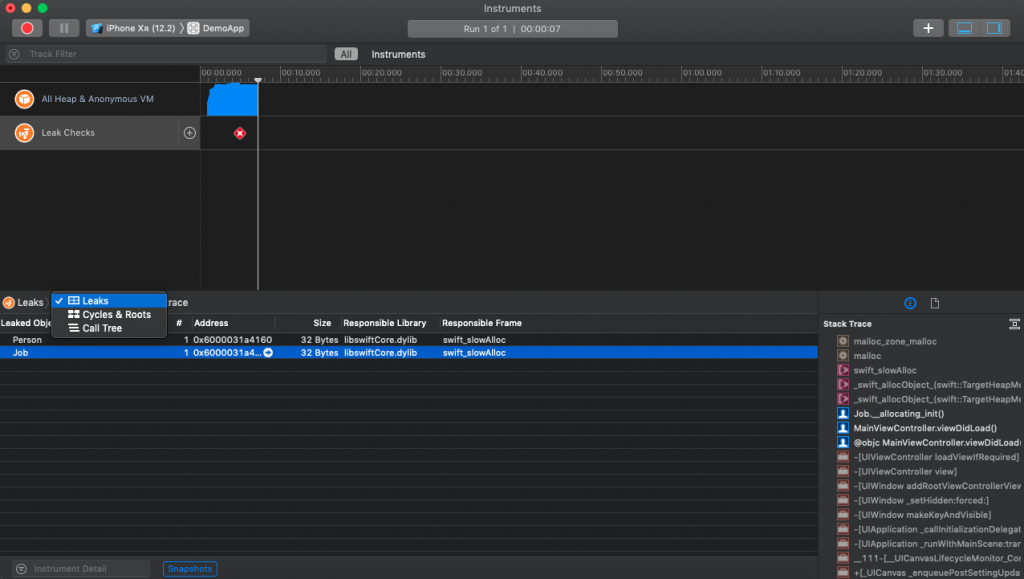1024x579 pixels.
Task: Click the red leak marker on the timeline
Action: coord(240,133)
